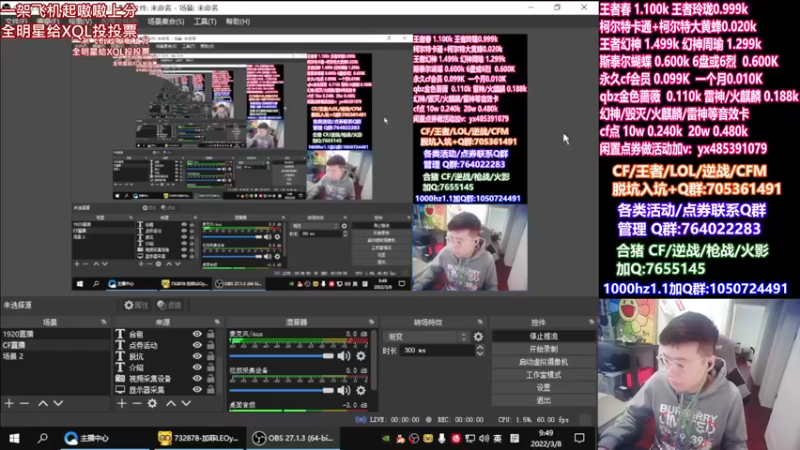Open the 帮助(H) menu
The height and width of the screenshot is (450, 800).
[x=238, y=21]
